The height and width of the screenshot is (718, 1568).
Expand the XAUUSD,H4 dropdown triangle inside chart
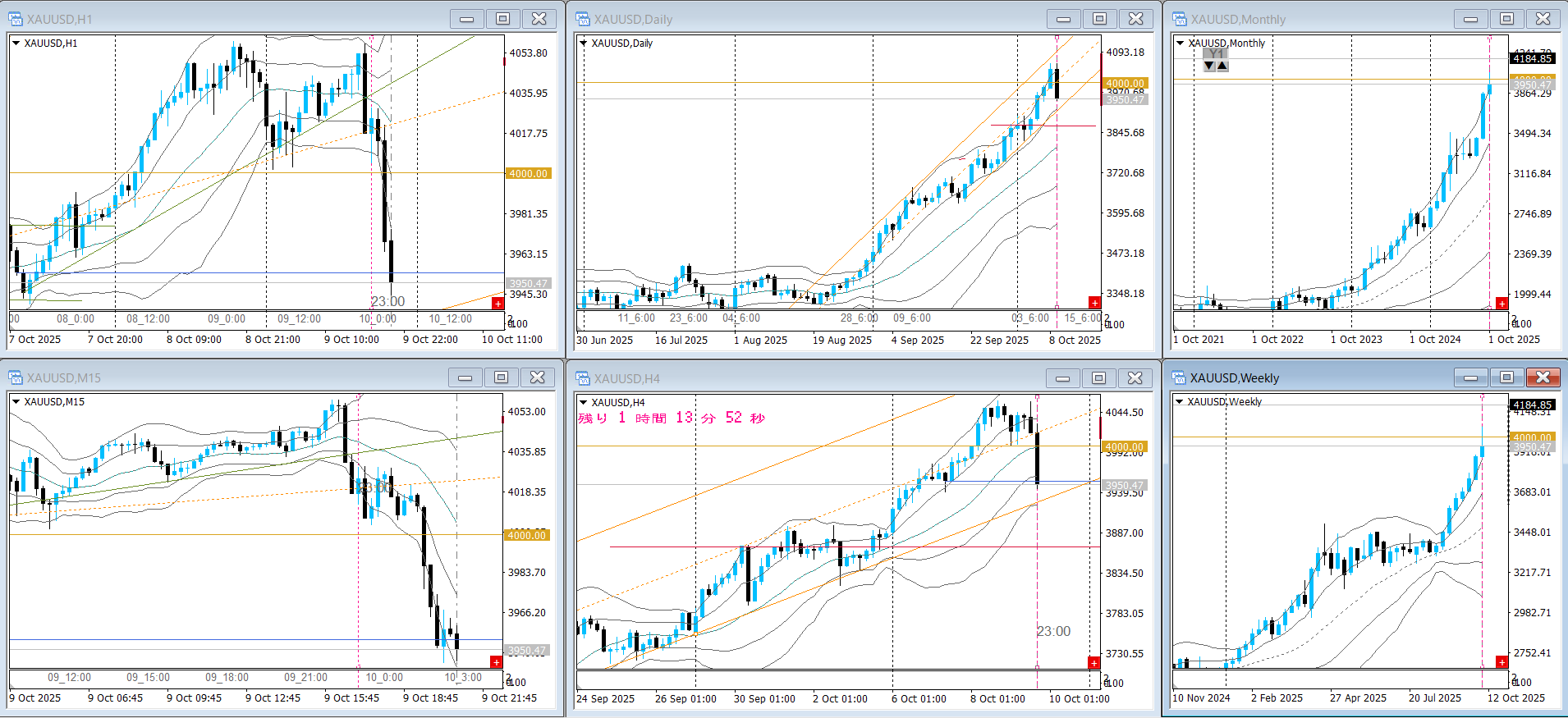(x=583, y=402)
